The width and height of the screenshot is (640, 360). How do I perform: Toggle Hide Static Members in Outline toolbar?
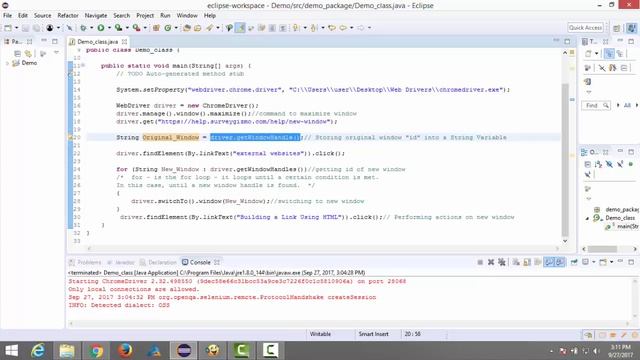point(620,164)
